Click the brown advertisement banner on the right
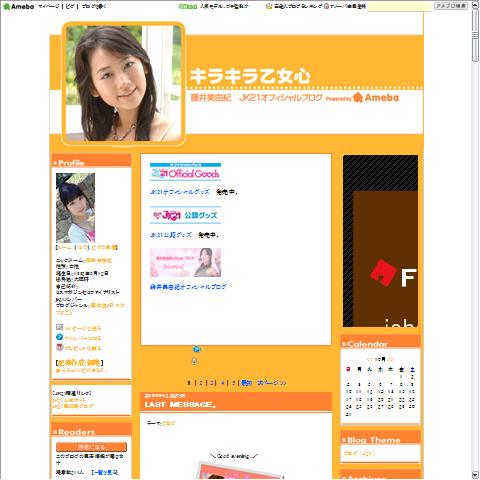The width and height of the screenshot is (480, 480). coord(380,241)
